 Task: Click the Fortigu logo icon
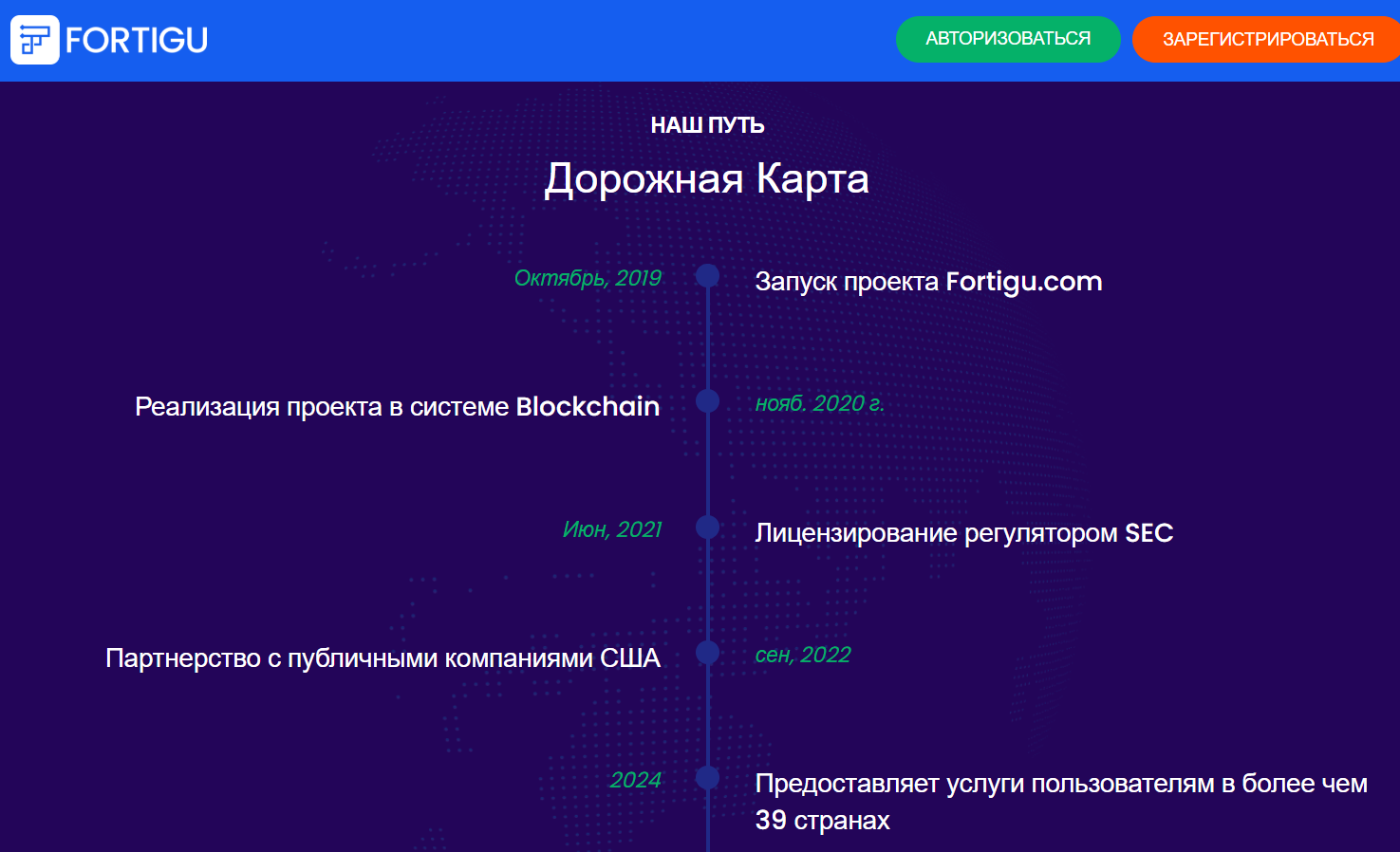[x=35, y=40]
